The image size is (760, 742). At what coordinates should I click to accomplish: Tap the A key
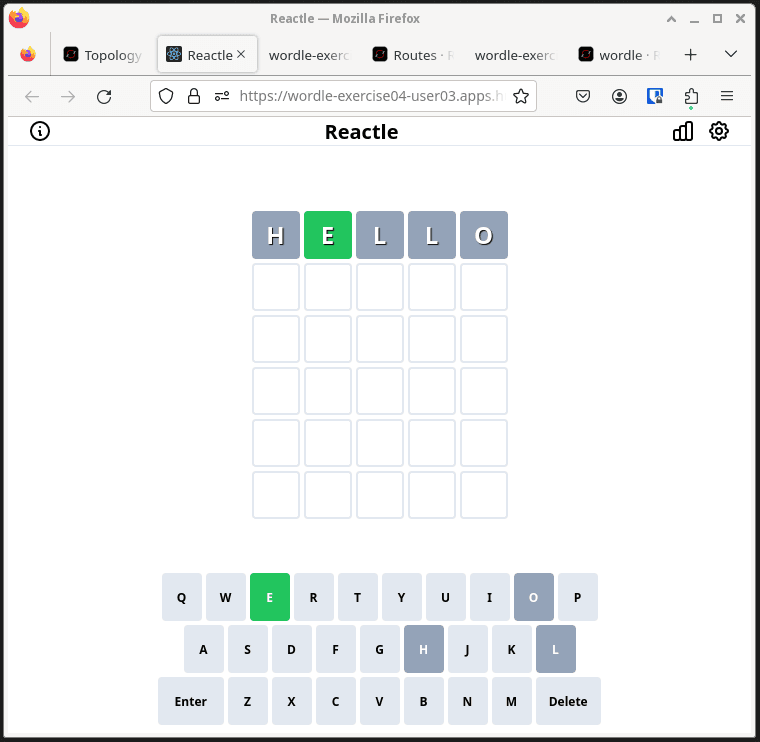tap(204, 649)
